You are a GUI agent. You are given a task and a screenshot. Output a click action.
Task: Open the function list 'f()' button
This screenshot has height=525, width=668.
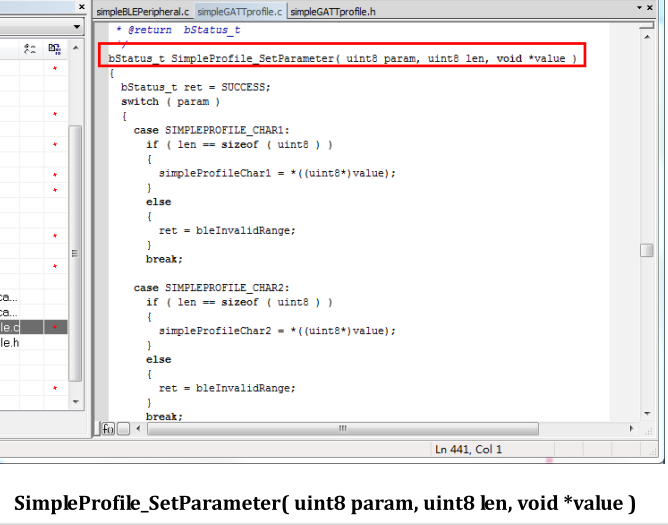coord(107,429)
